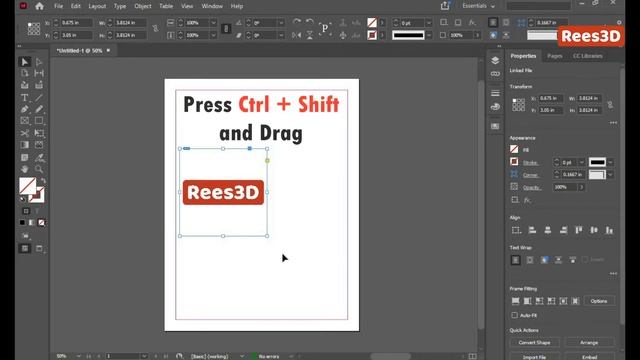
Task: Open the Window menu
Action: coord(212,6)
